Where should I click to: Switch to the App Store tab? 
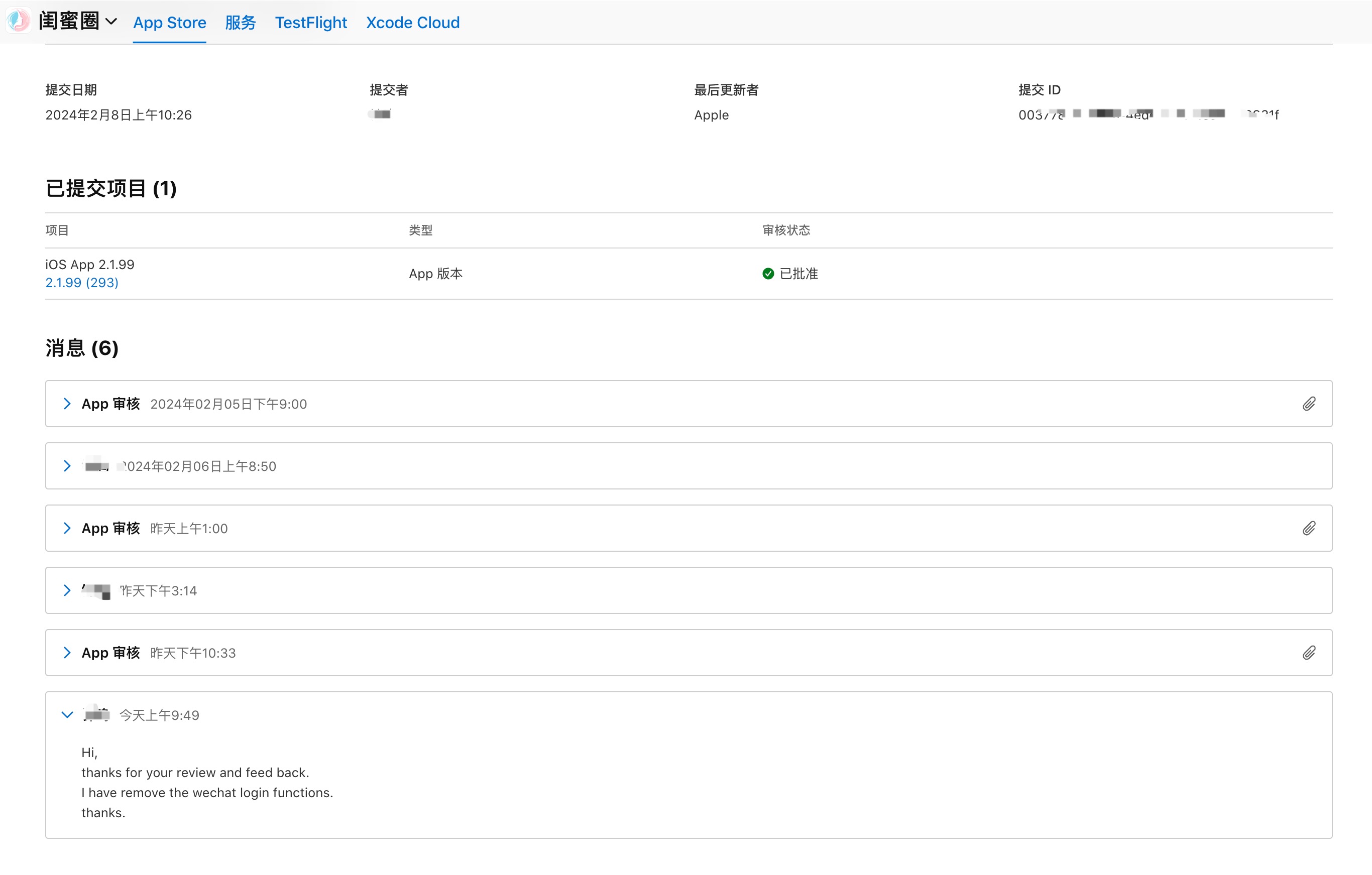click(x=169, y=23)
